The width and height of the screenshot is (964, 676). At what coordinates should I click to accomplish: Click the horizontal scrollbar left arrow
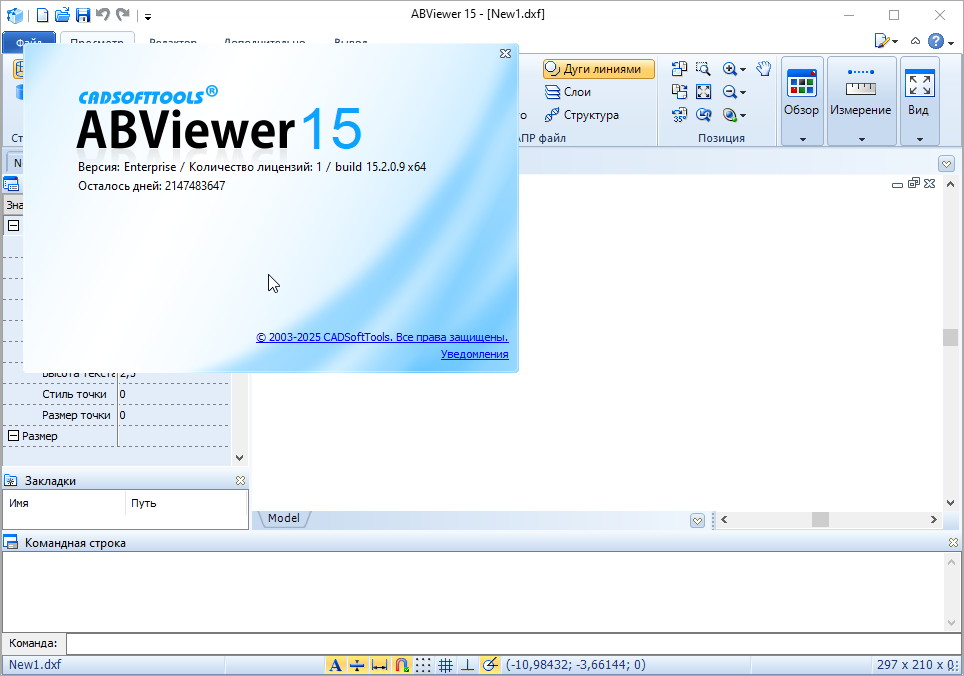pyautogui.click(x=724, y=519)
